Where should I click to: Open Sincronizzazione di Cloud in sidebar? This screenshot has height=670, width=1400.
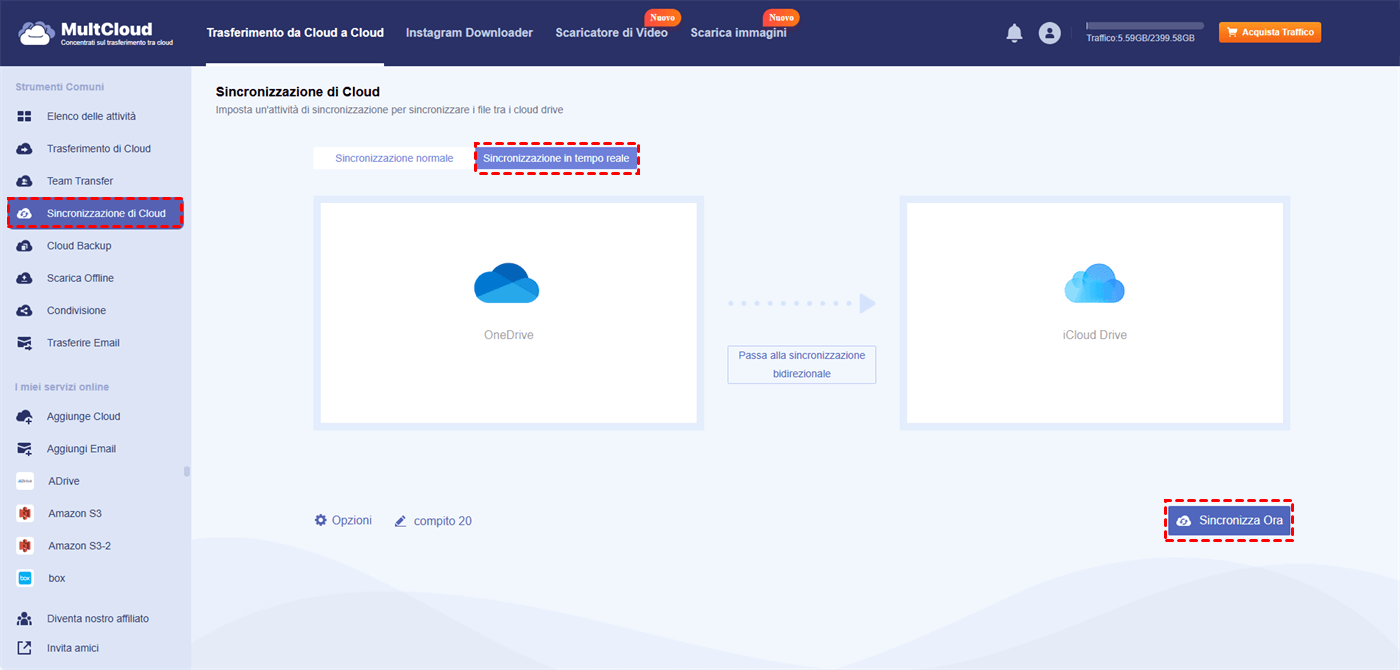(95, 213)
